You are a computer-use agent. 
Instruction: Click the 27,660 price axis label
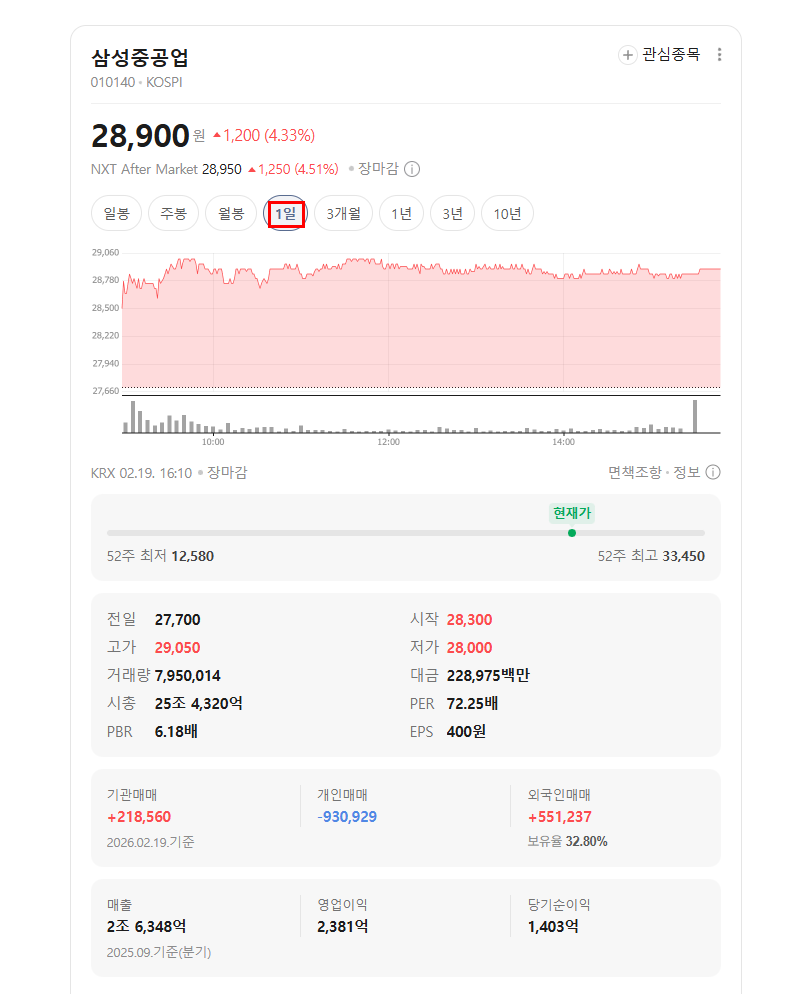click(105, 390)
